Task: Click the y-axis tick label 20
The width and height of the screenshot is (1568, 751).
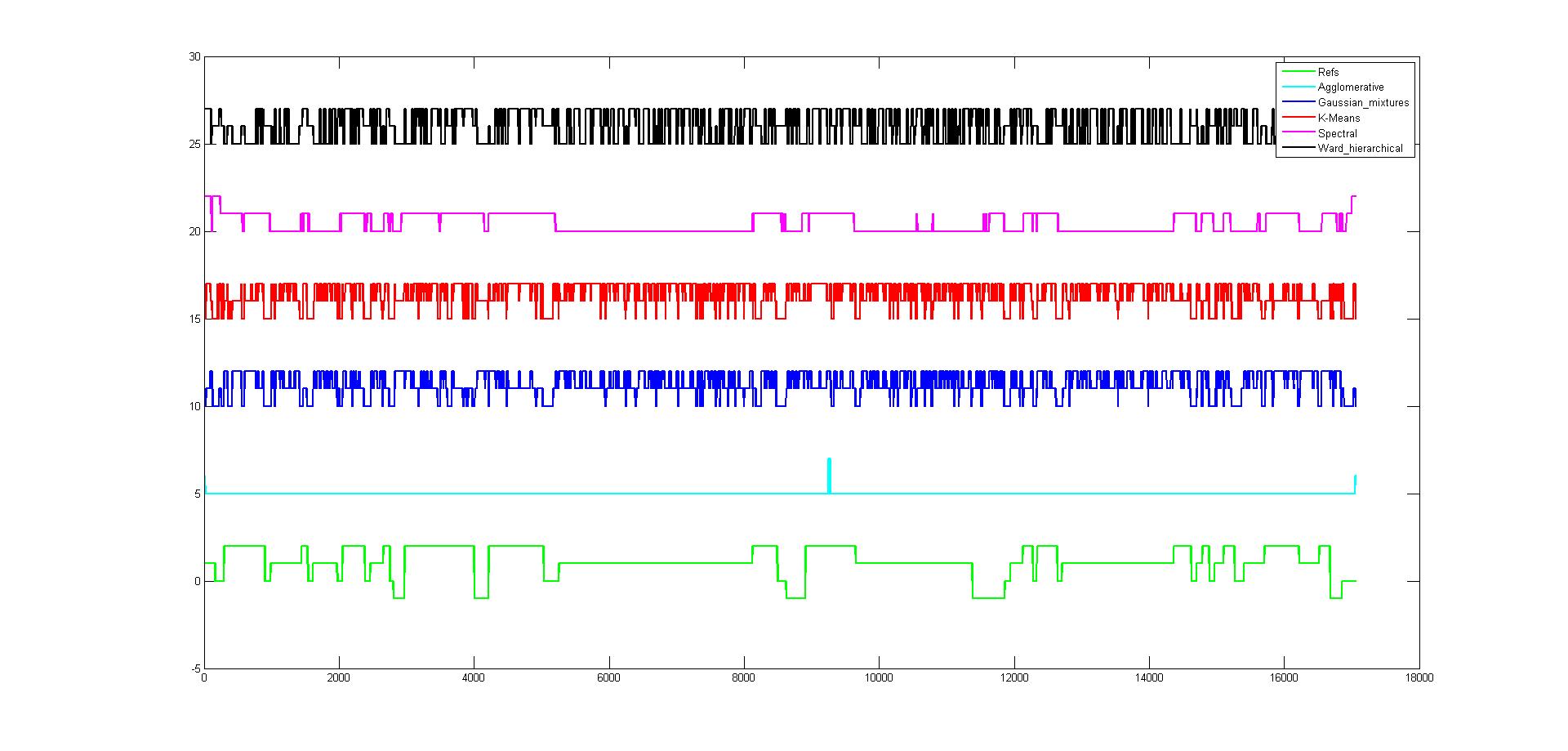Action: (194, 231)
